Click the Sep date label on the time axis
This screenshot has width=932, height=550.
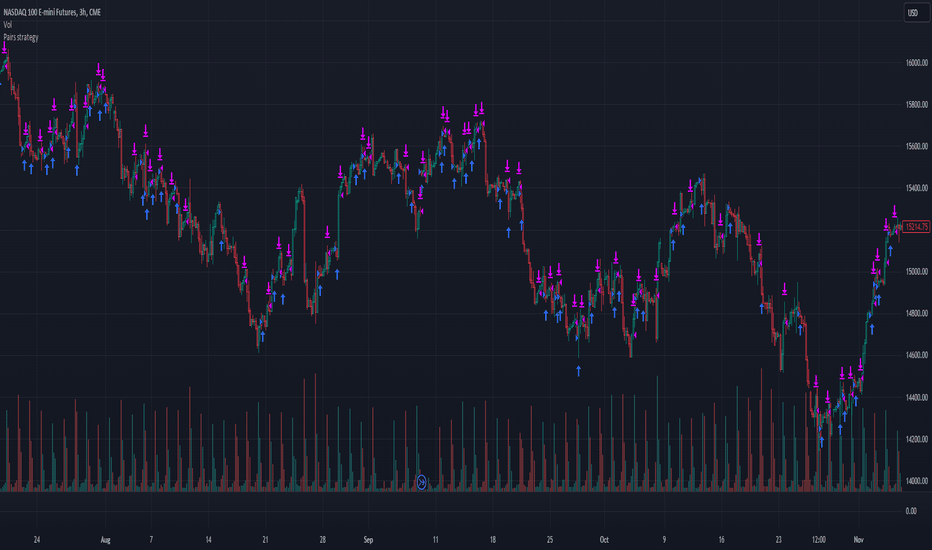(x=369, y=540)
